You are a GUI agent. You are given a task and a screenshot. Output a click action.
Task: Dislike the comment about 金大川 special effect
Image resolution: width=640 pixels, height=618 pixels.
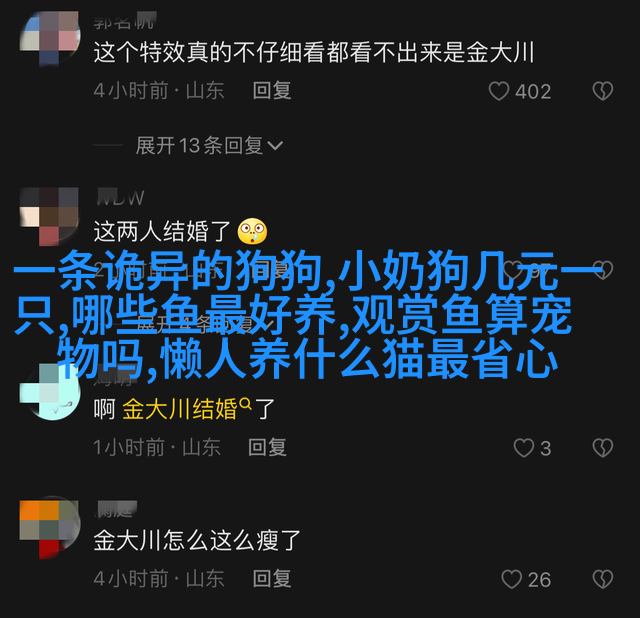click(x=602, y=91)
